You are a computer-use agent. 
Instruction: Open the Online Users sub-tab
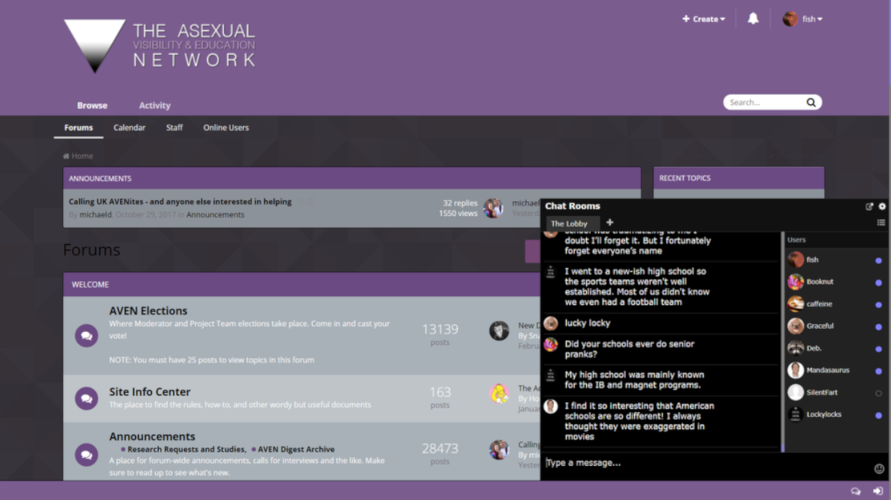coord(226,128)
